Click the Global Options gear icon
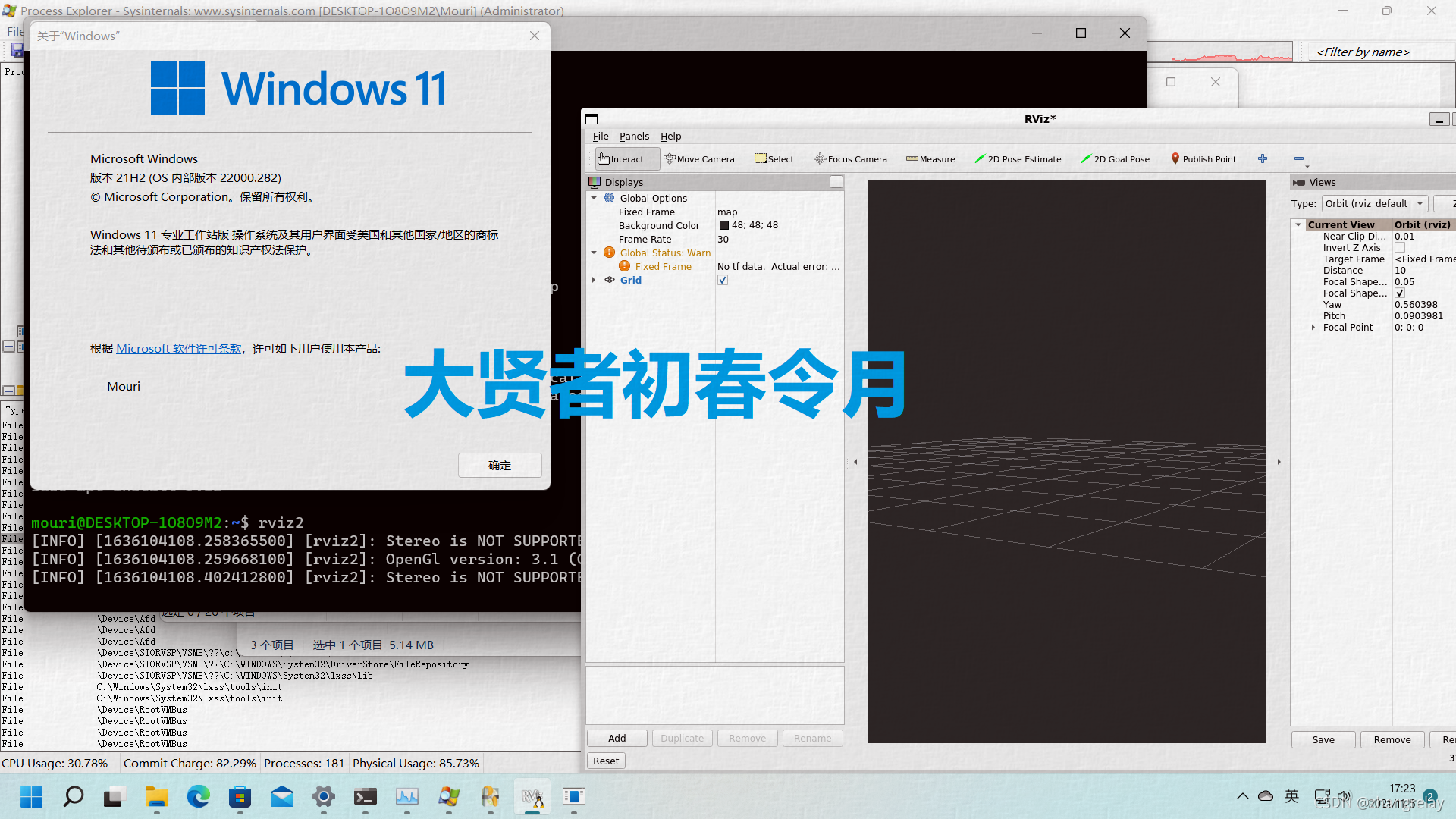Image resolution: width=1456 pixels, height=819 pixels. click(x=609, y=198)
